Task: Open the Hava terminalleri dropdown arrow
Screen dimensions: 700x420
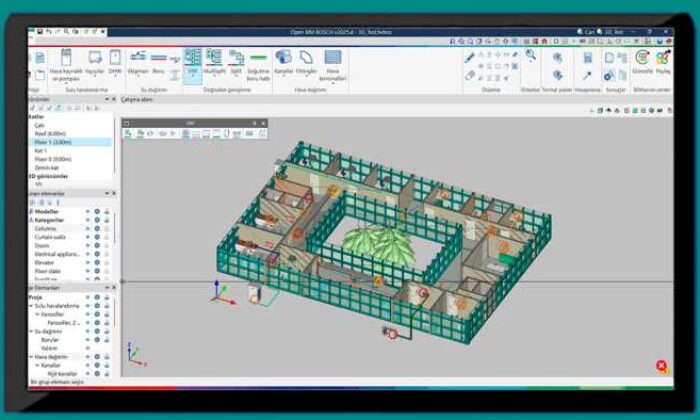Action: pyautogui.click(x=333, y=84)
